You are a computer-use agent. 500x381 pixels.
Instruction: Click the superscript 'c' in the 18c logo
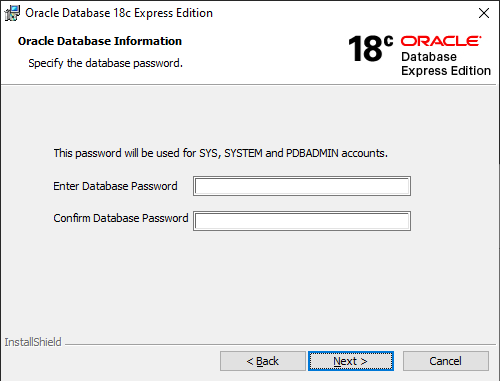[388, 41]
